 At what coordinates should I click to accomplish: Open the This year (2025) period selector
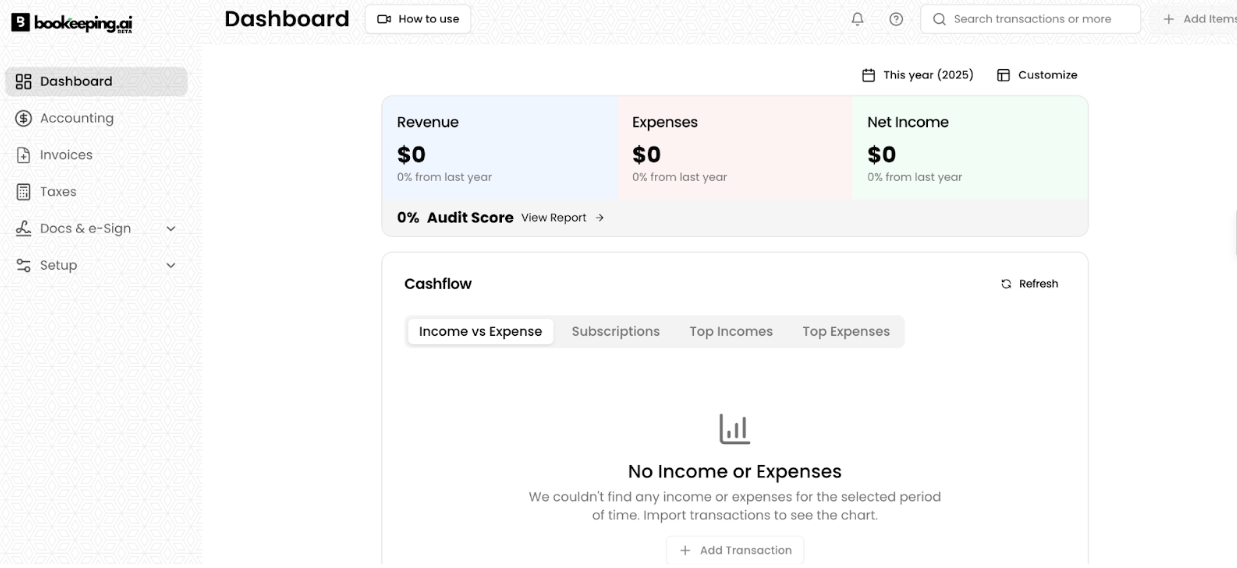(917, 75)
